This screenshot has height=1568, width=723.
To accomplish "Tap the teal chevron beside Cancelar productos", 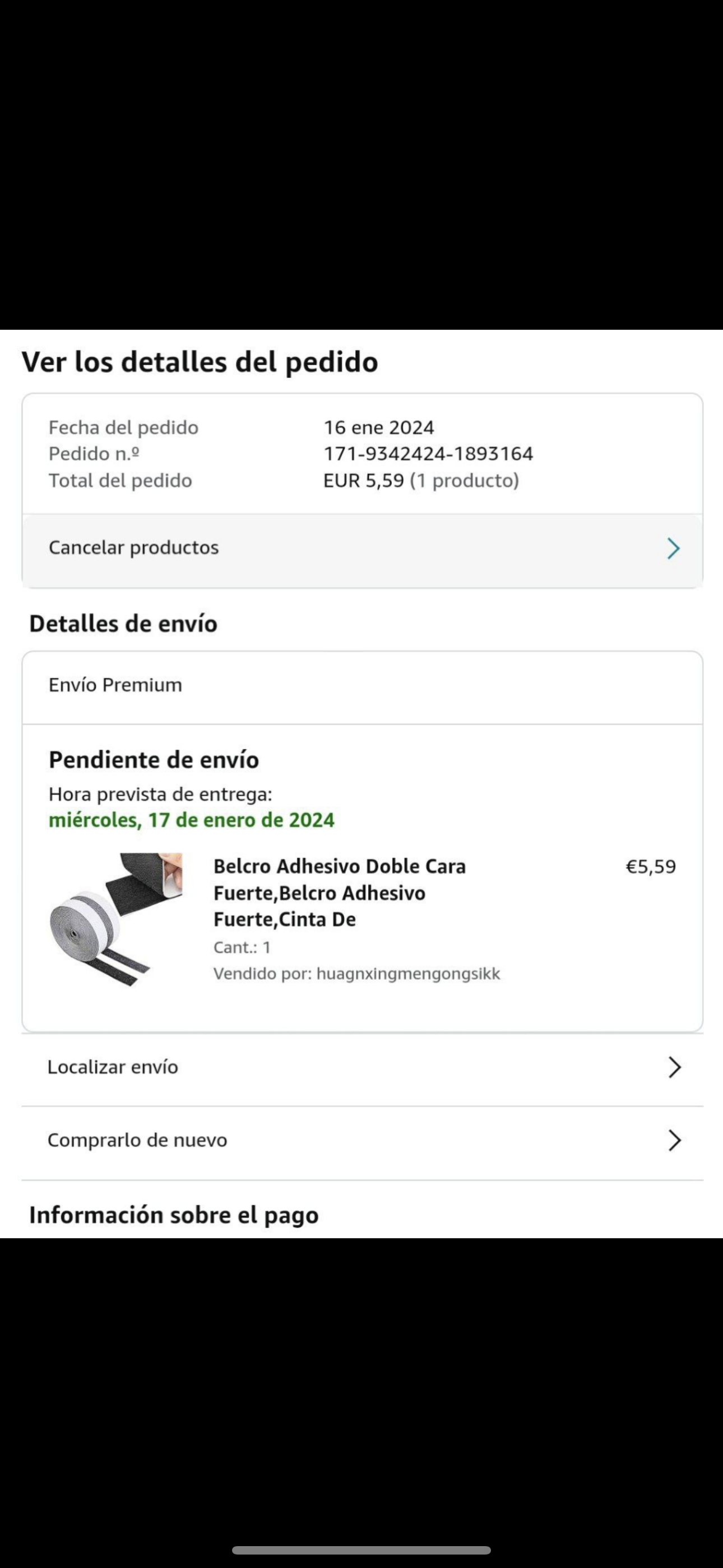I will click(x=673, y=548).
